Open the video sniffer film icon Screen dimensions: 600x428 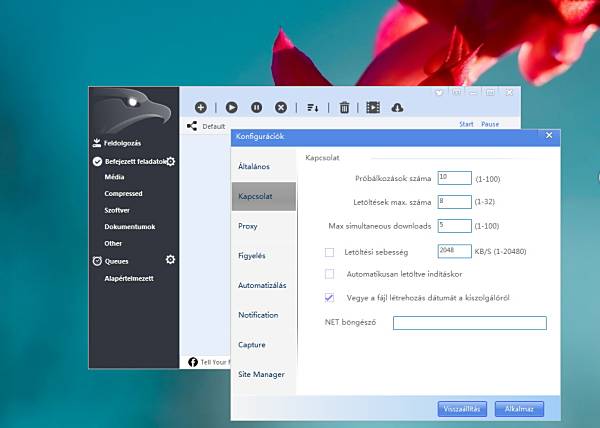tap(373, 107)
